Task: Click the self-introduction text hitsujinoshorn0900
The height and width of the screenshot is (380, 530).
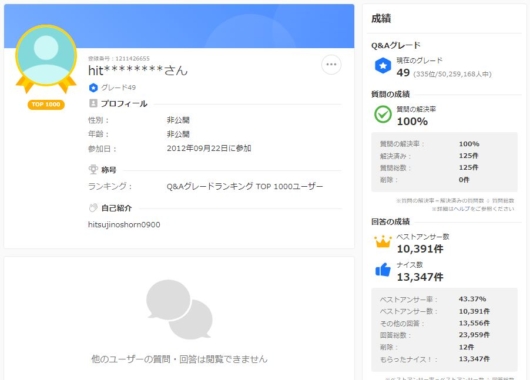Action: pos(124,224)
